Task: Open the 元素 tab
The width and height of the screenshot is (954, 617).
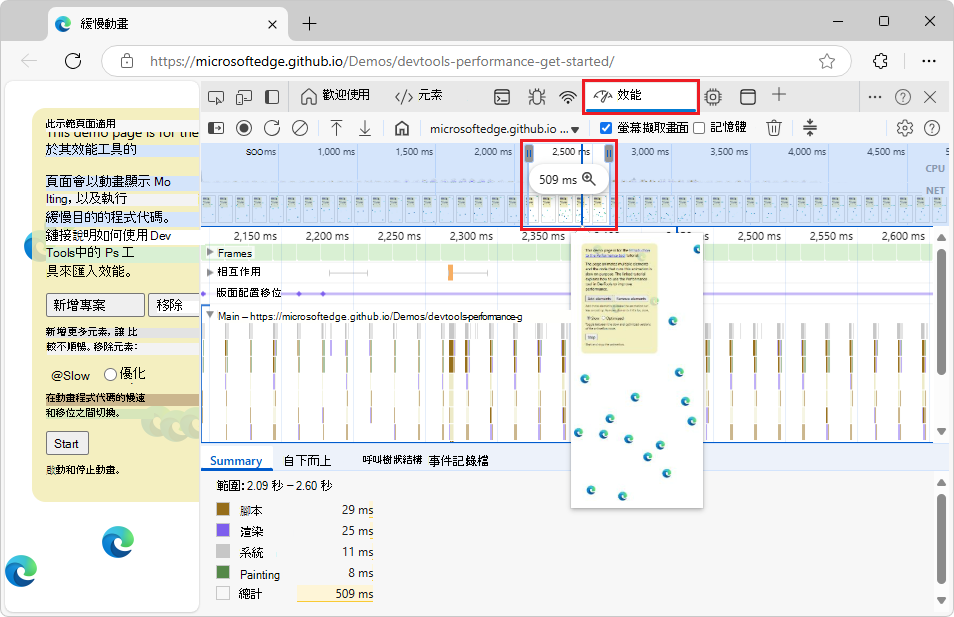Action: tap(419, 96)
